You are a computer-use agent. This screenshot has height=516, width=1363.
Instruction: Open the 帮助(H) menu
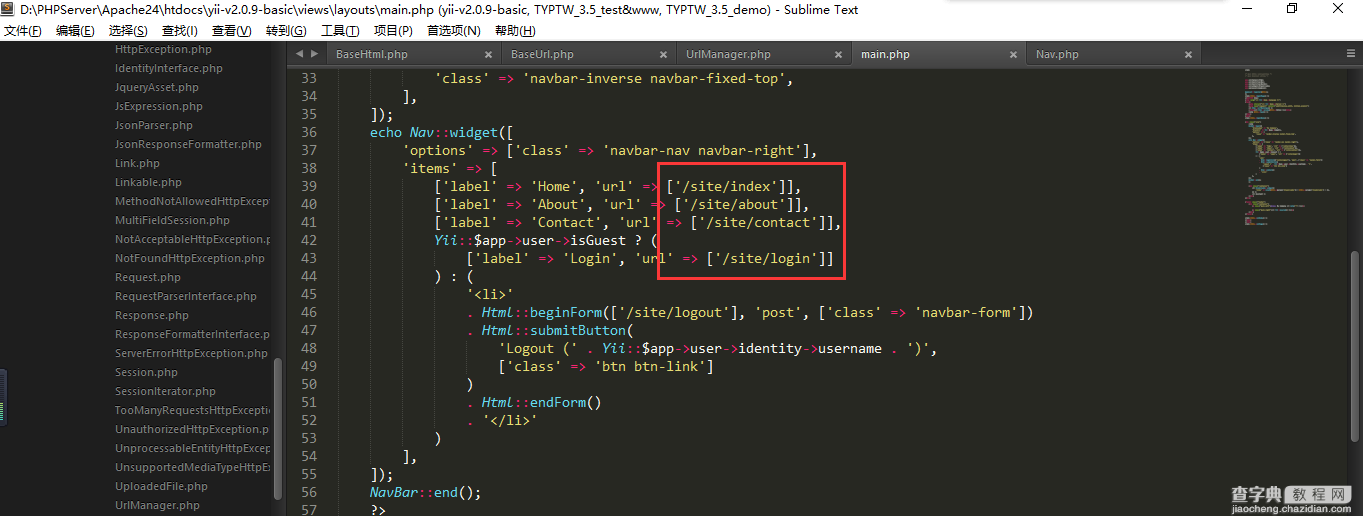coord(515,30)
